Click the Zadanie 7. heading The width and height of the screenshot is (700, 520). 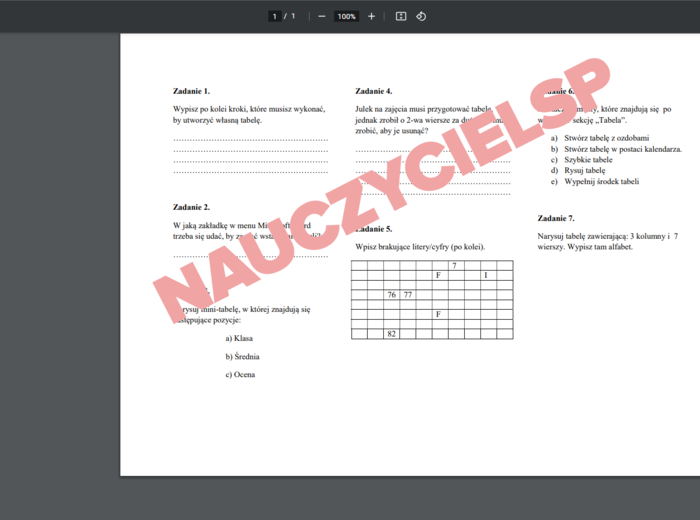click(556, 218)
